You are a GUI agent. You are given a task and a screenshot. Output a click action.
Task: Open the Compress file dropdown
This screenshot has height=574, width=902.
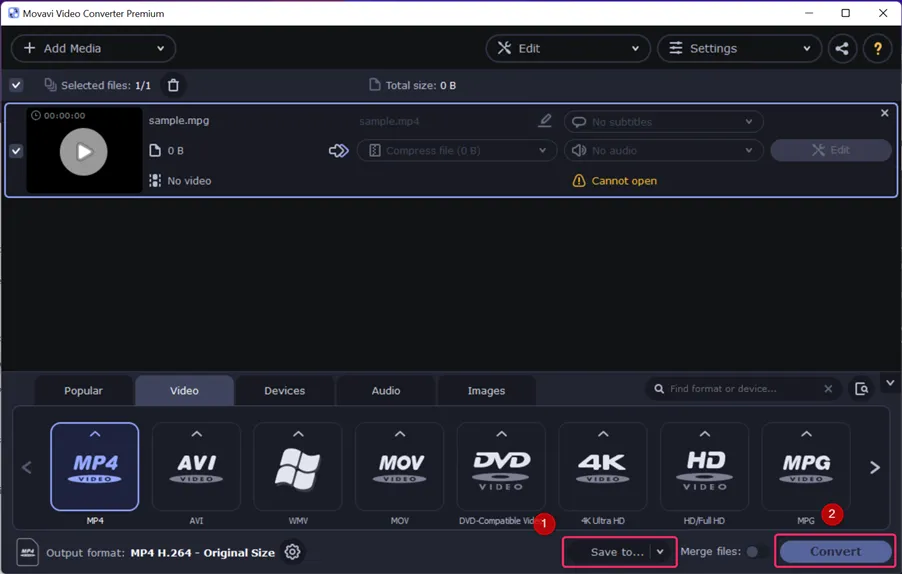pyautogui.click(x=457, y=151)
